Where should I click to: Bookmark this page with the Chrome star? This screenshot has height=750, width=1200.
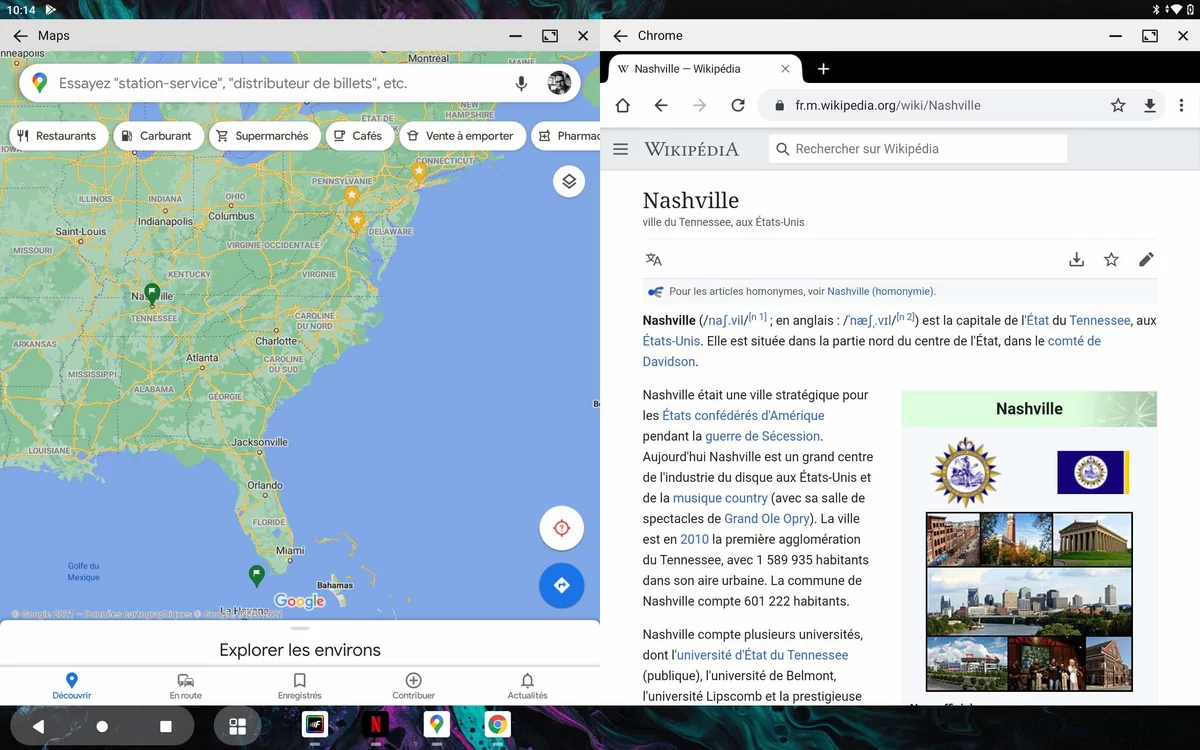(x=1118, y=105)
